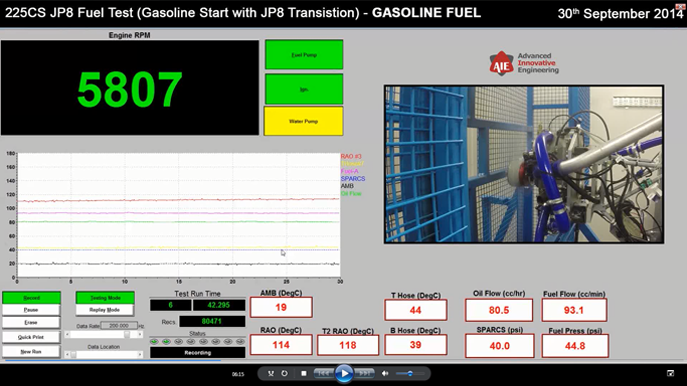Adjust the media player volume slider

click(410, 374)
